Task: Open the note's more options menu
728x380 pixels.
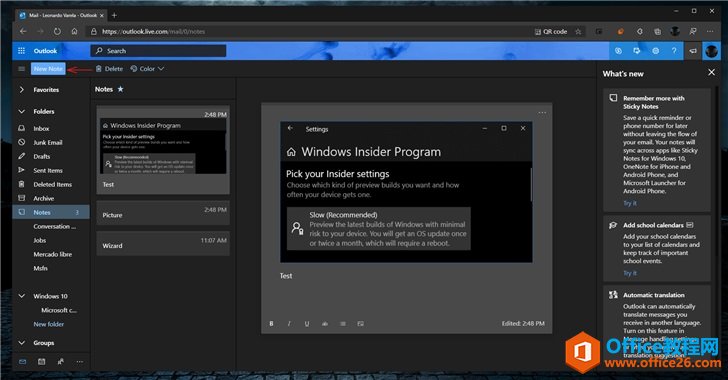Action: click(x=542, y=112)
